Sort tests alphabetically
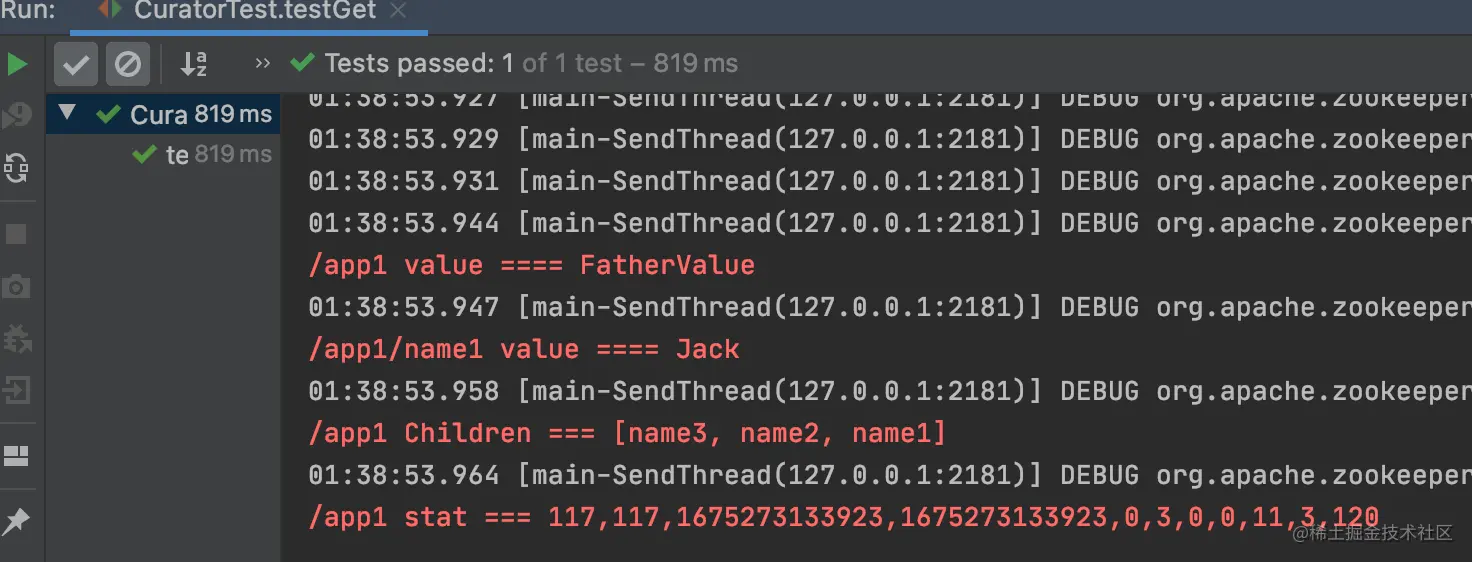Image resolution: width=1472 pixels, height=562 pixels. (193, 65)
